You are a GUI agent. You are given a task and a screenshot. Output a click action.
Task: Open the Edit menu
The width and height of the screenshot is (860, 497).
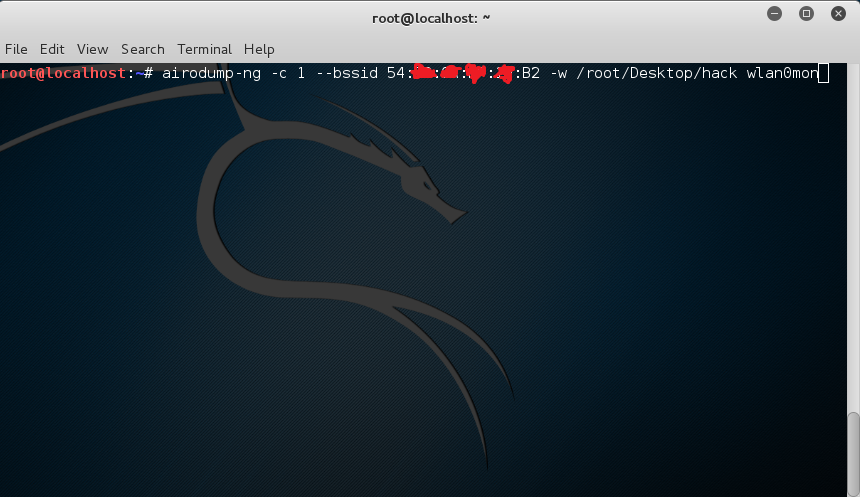(52, 49)
